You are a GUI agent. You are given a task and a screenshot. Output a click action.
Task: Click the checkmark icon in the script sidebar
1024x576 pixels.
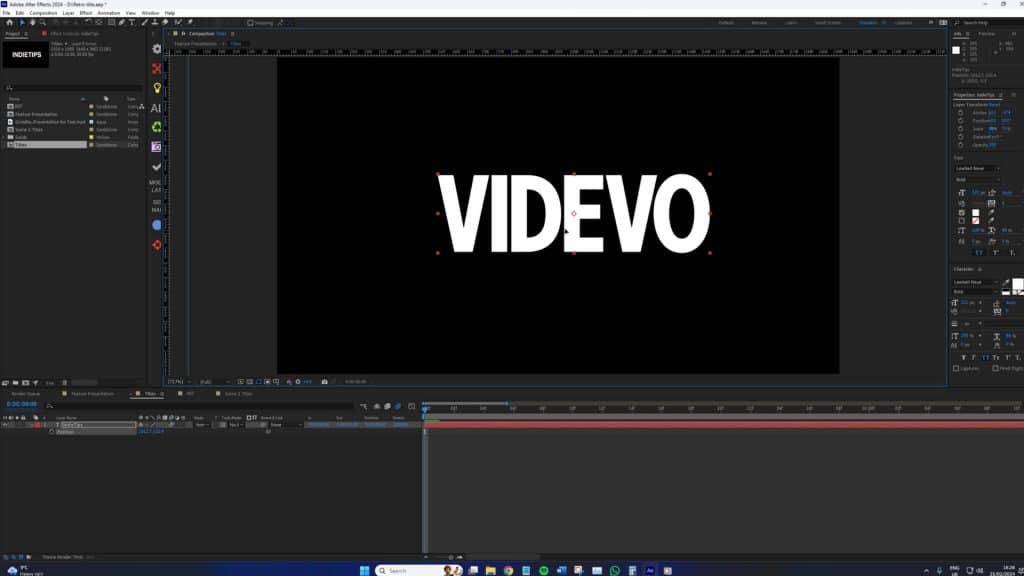[157, 167]
